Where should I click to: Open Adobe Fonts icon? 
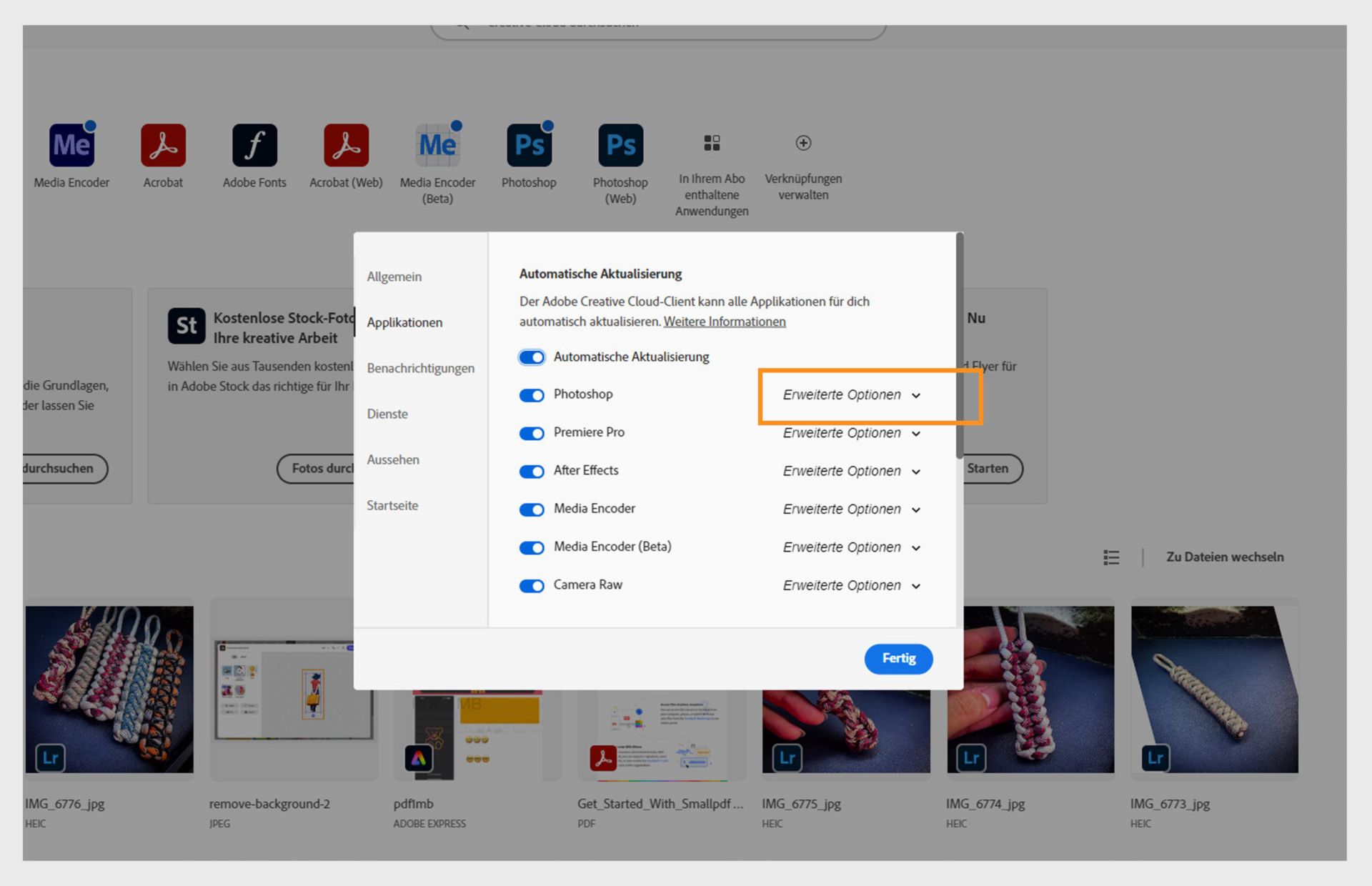(254, 145)
